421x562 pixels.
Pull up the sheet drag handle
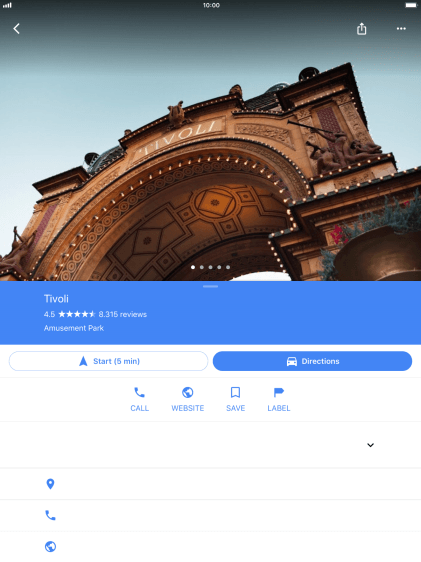point(210,286)
